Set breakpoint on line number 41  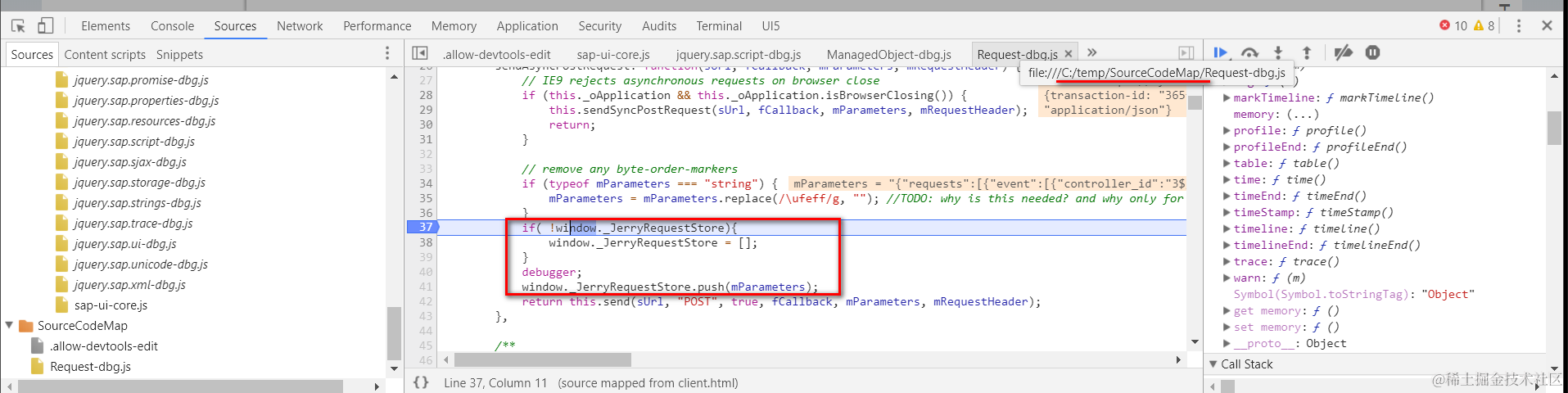[426, 287]
